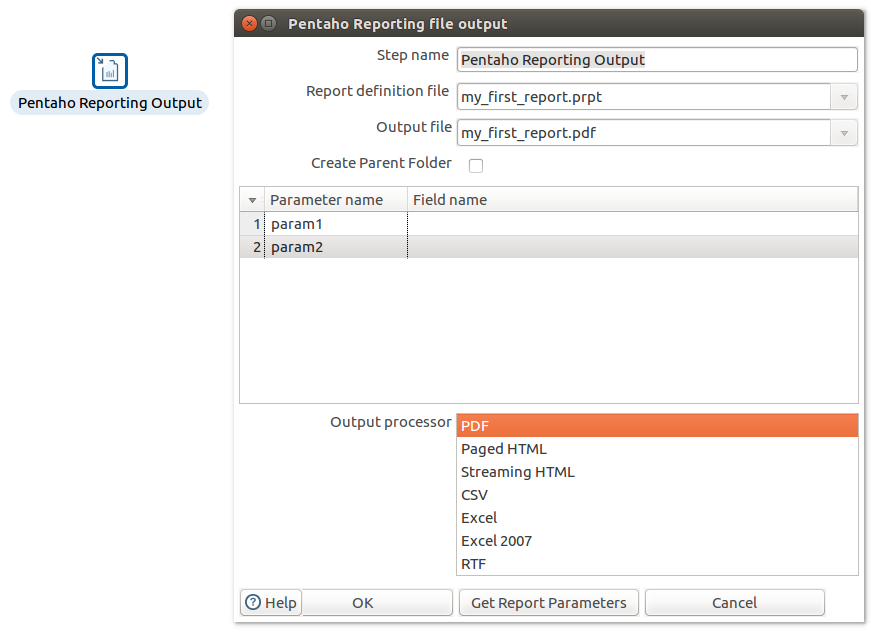Viewport: 871px width, 632px height.
Task: Click into the Step name field
Action: coord(657,60)
